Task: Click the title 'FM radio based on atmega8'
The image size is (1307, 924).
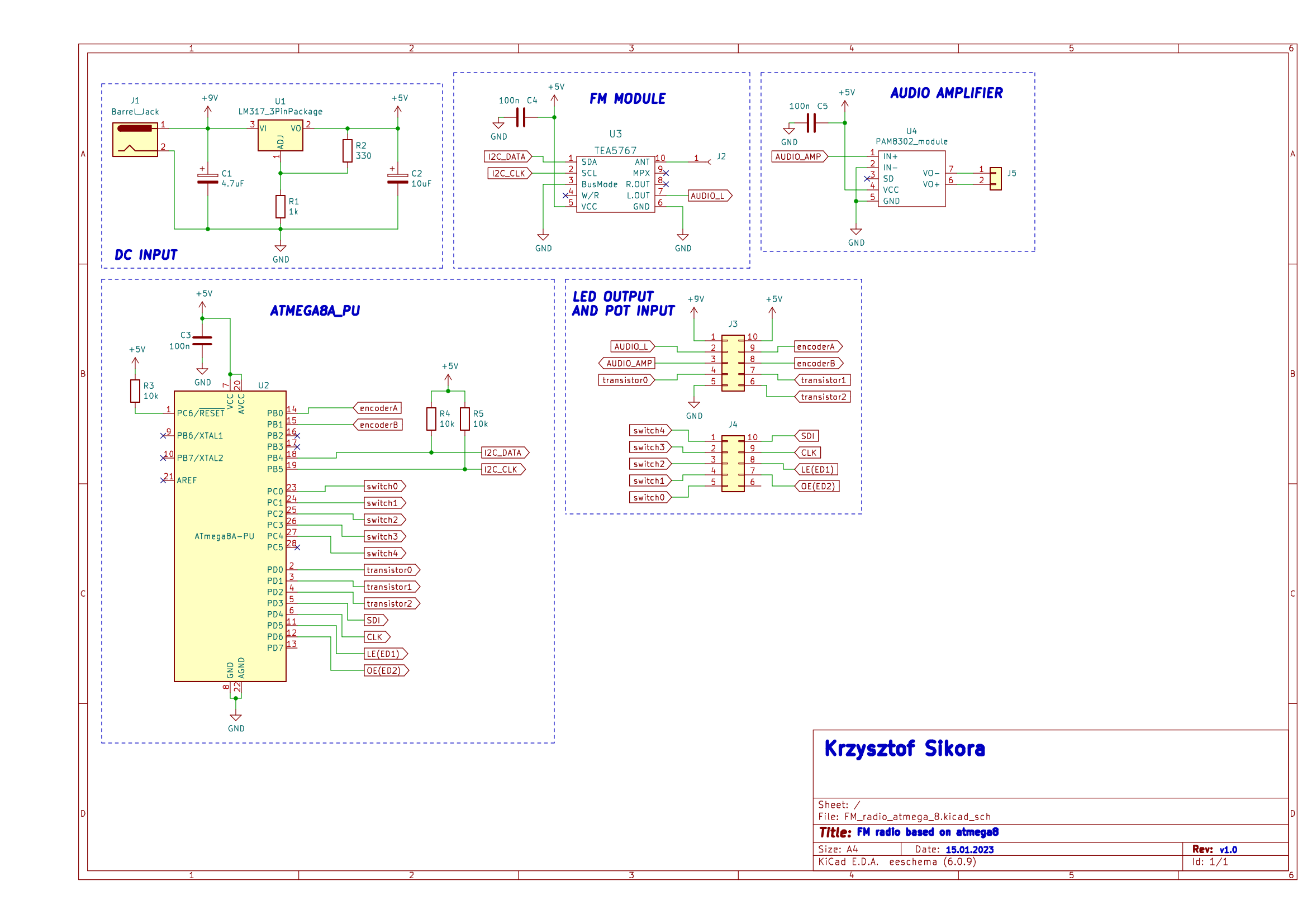Action: coord(928,832)
